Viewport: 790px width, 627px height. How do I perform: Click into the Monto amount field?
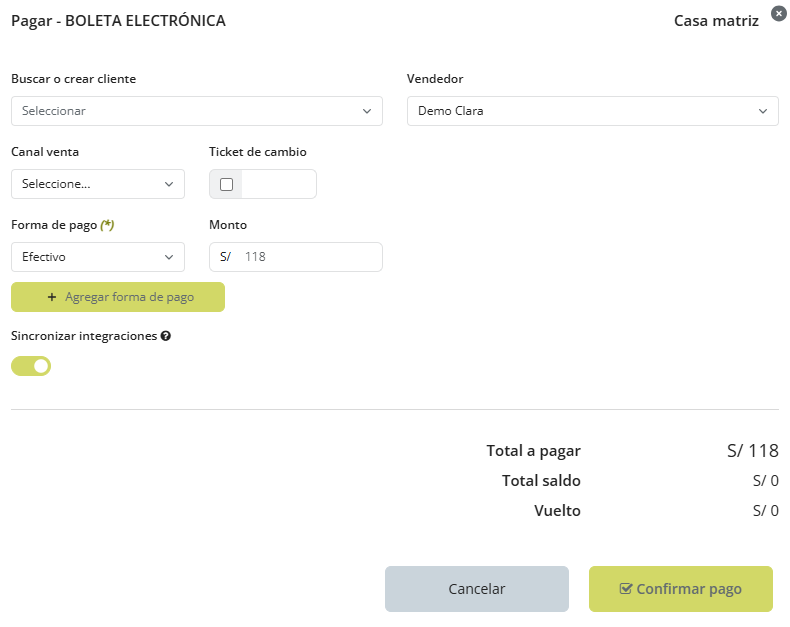pos(308,257)
